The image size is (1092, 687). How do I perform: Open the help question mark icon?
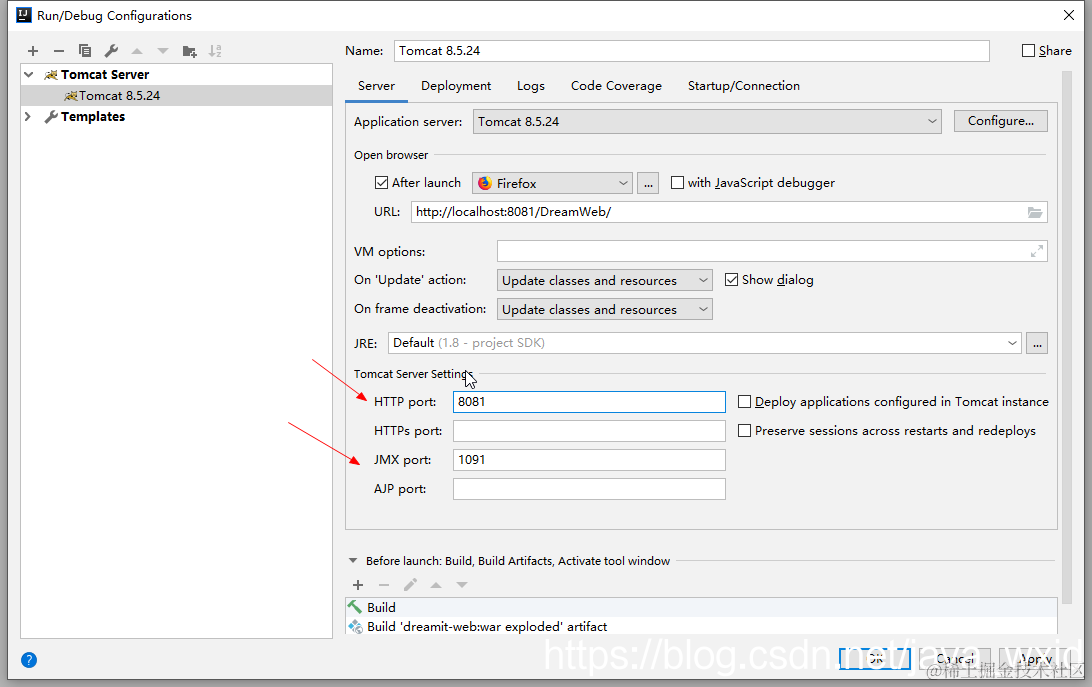(x=29, y=660)
